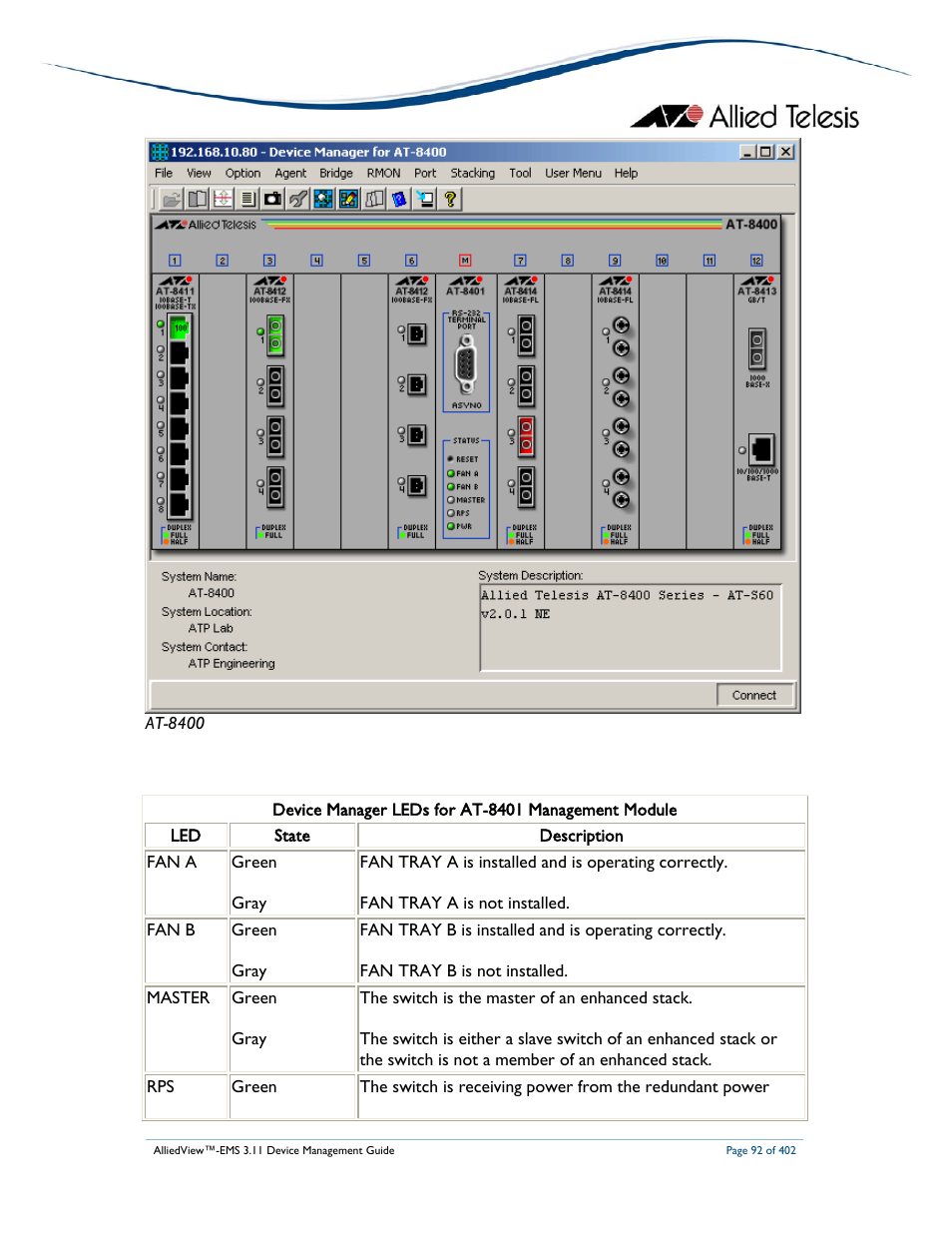The height and width of the screenshot is (1233, 952).
Task: Click the open folder toolbar icon
Action: (172, 199)
